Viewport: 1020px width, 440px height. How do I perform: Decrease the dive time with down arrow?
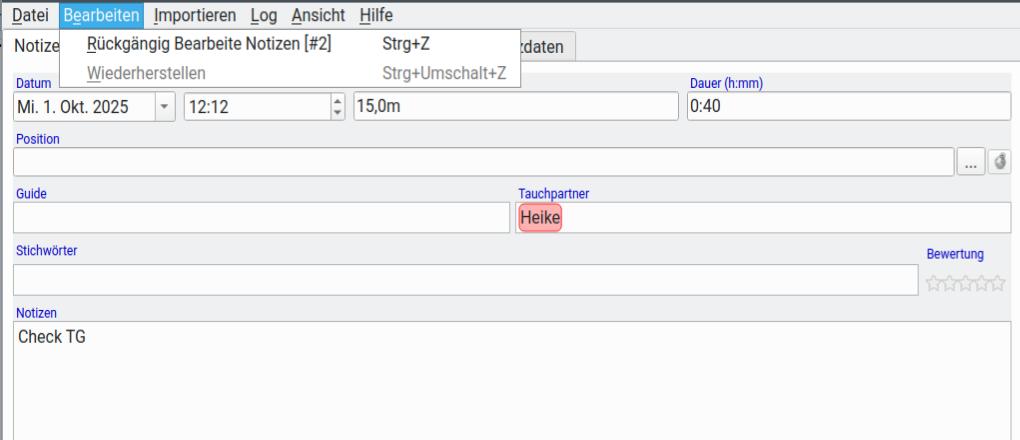pyautogui.click(x=337, y=113)
